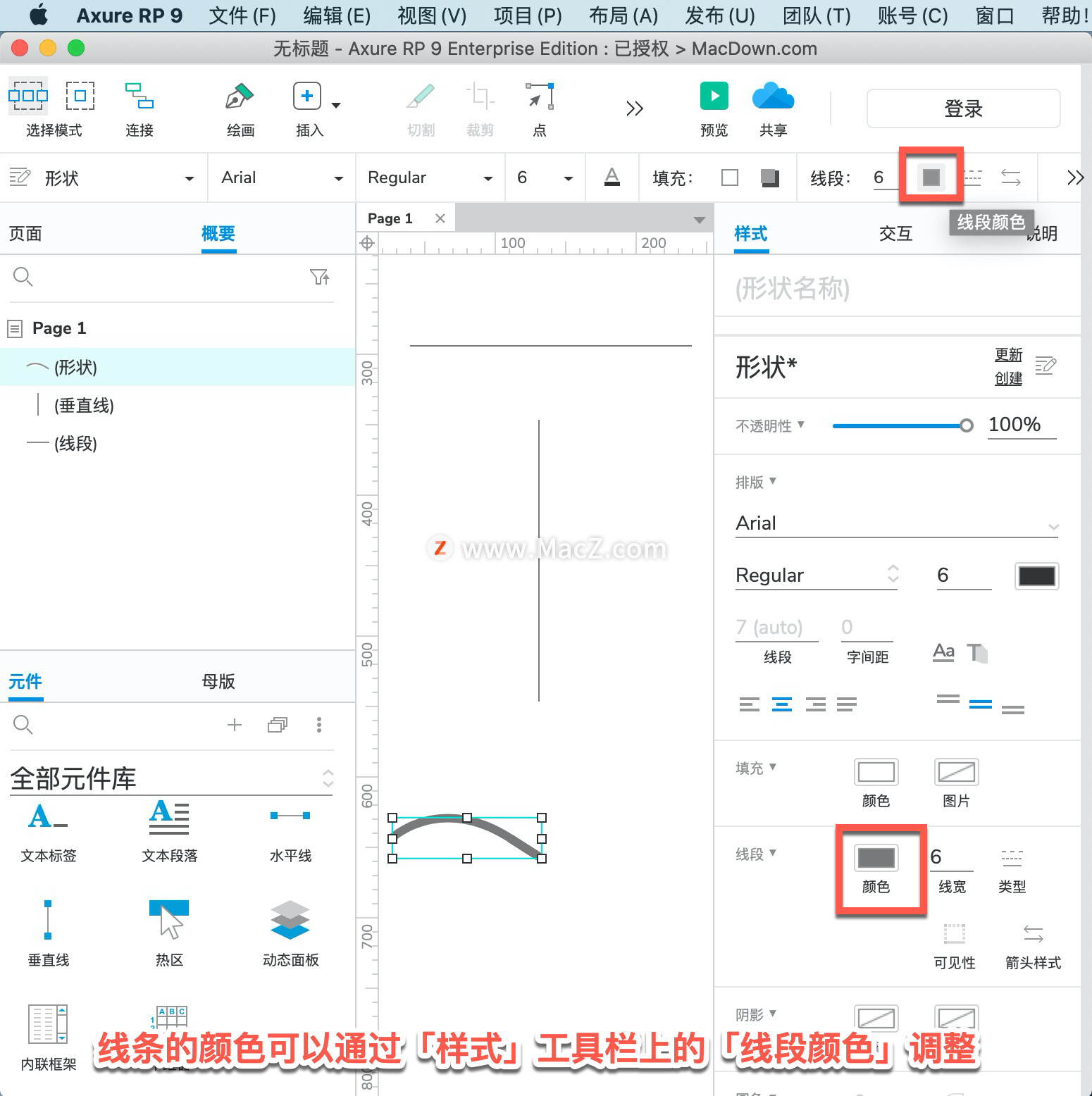Select the 选择模式 intersect selection icon

28,95
